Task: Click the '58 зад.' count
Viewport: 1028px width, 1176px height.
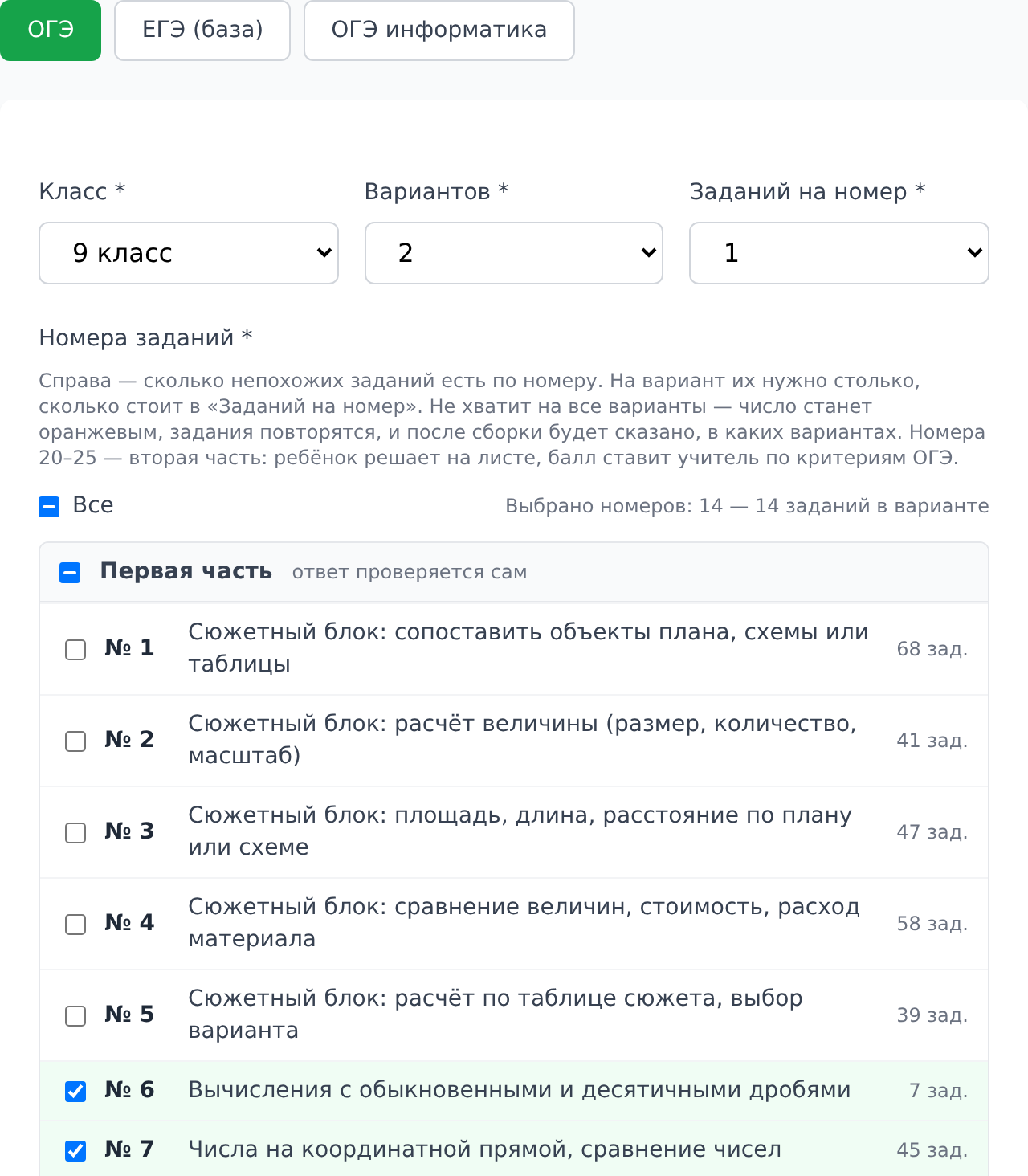Action: tap(932, 924)
